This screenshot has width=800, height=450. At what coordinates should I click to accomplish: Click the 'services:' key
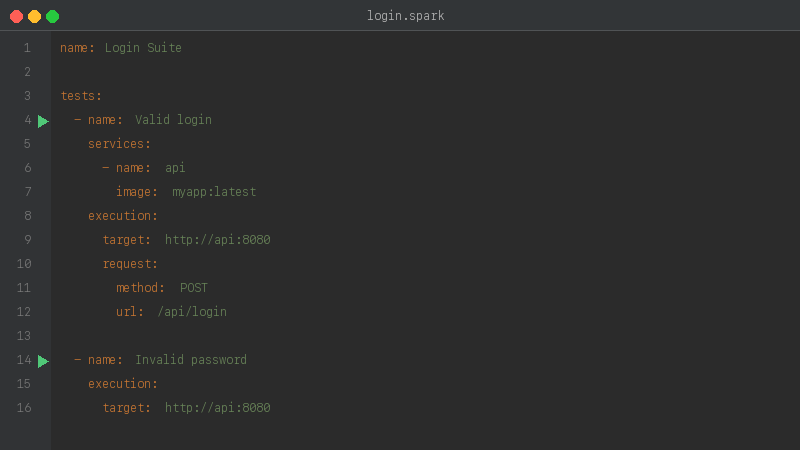(119, 144)
